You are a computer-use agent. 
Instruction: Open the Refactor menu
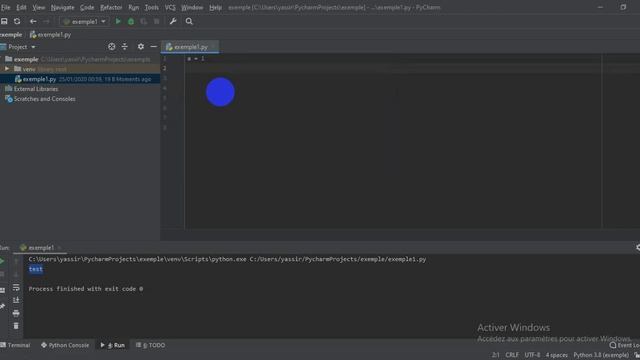[x=111, y=7]
